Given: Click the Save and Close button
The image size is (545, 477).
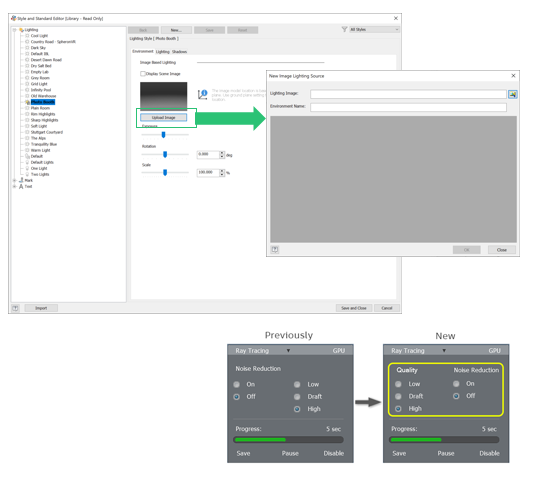Looking at the screenshot, I should click(x=353, y=308).
